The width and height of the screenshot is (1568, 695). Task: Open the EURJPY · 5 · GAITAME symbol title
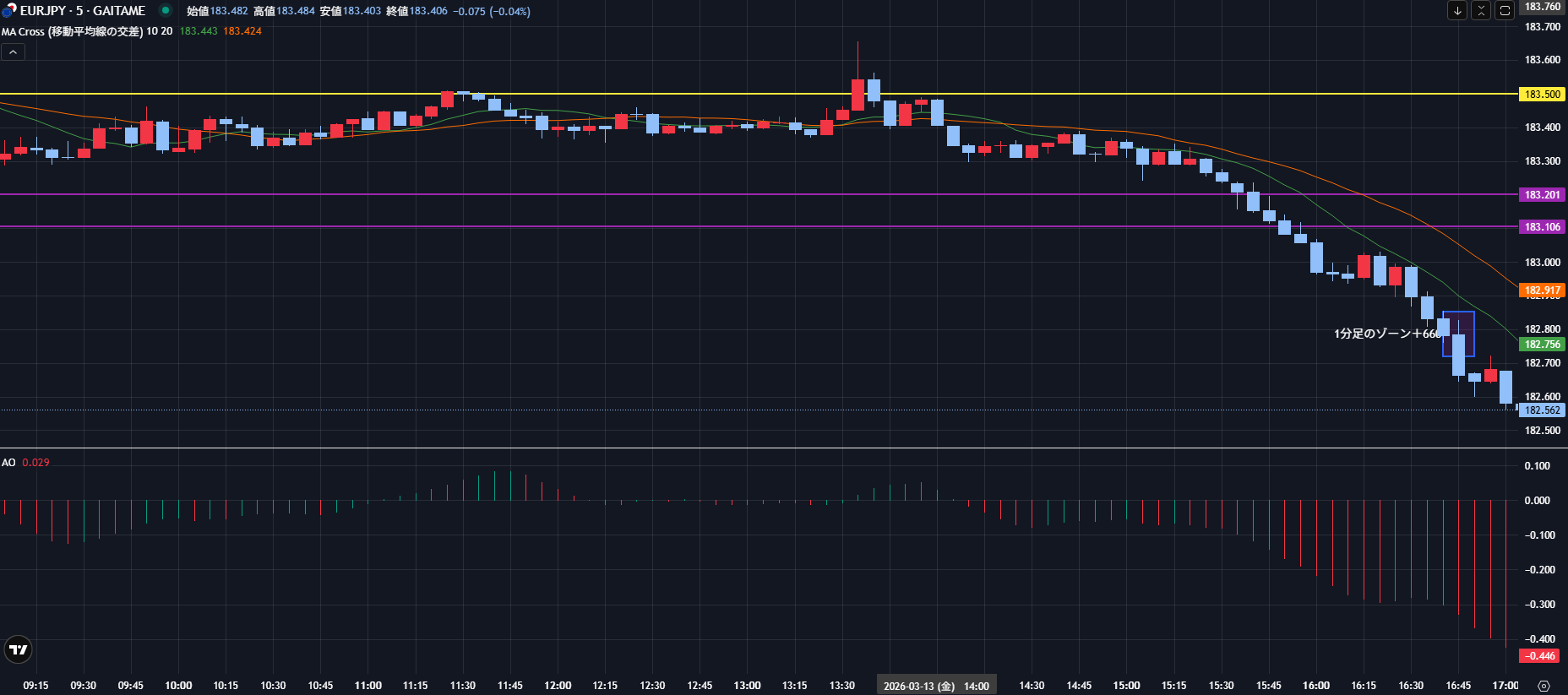pyautogui.click(x=83, y=11)
